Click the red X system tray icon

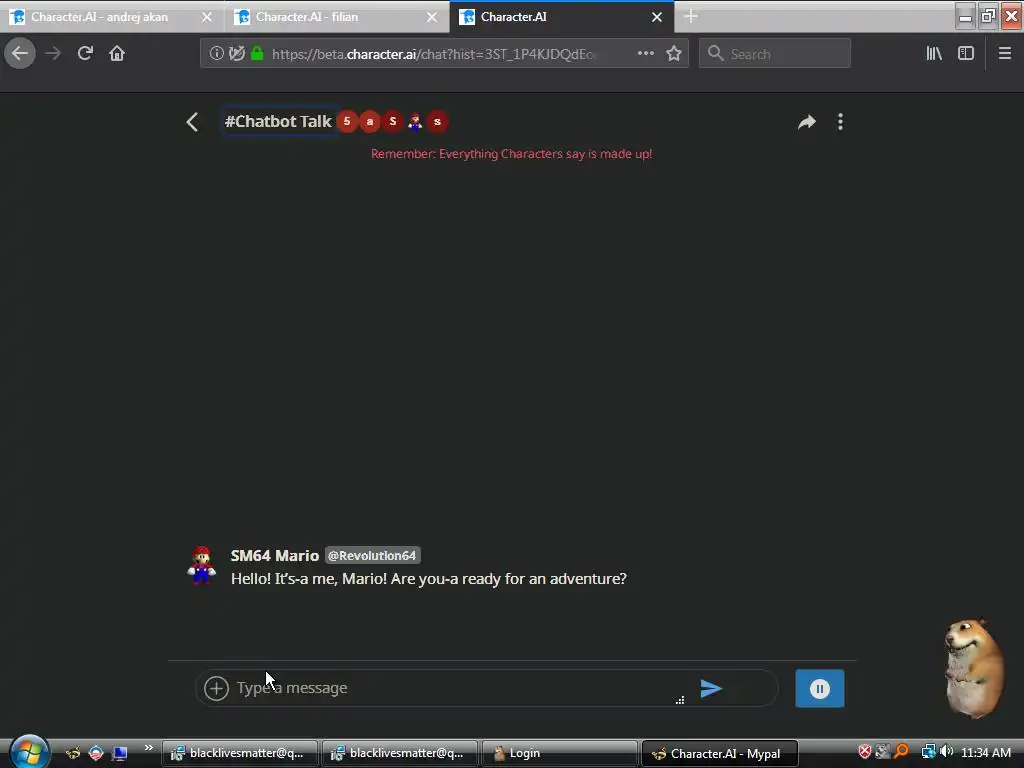(865, 752)
